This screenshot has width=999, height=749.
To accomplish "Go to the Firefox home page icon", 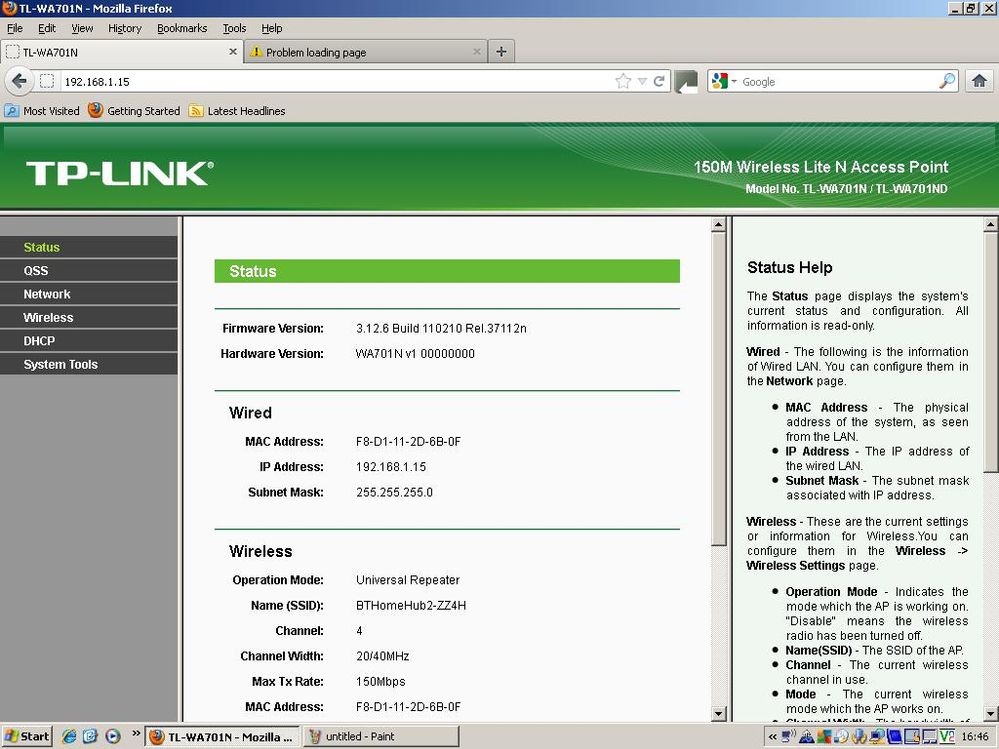I will [x=979, y=81].
